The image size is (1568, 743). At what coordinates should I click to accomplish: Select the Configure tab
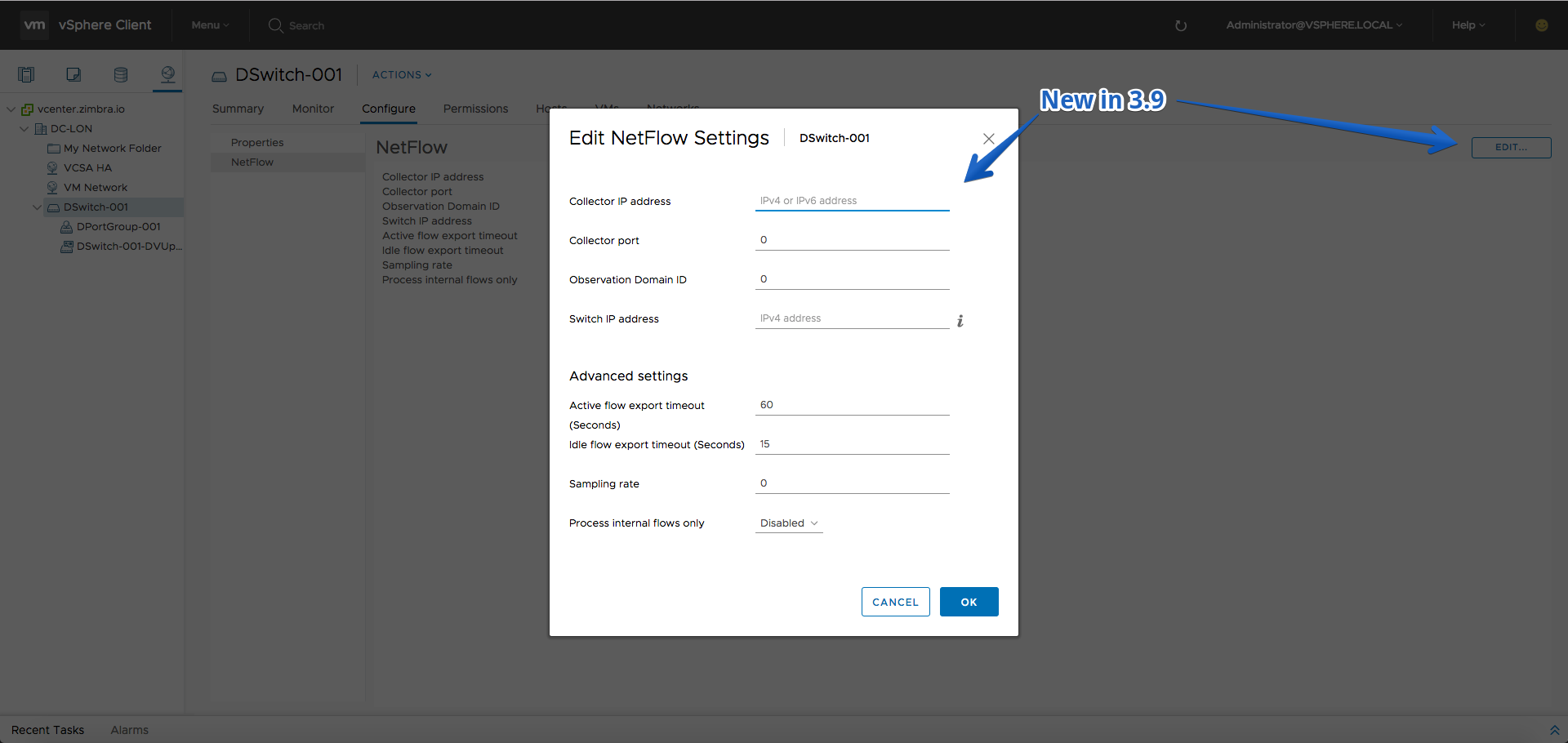pos(389,109)
